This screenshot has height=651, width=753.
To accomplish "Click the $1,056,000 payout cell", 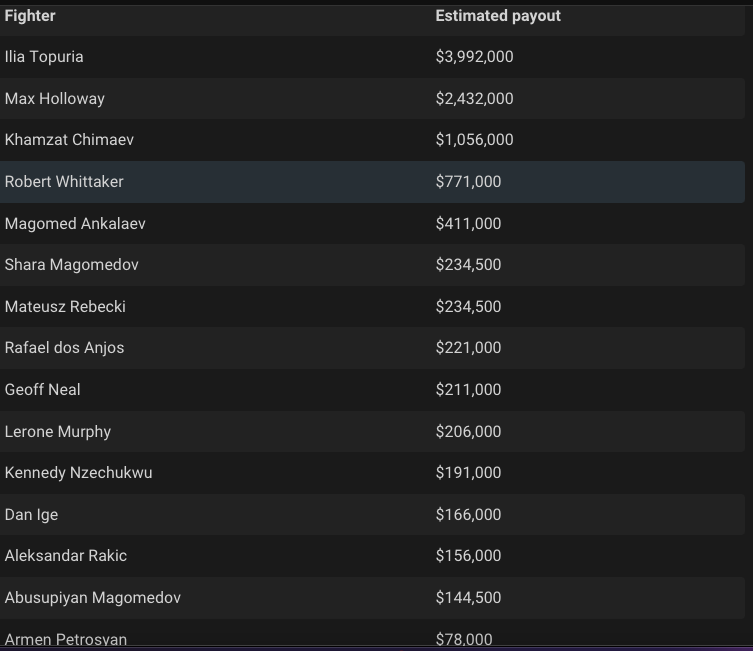I will pos(474,140).
